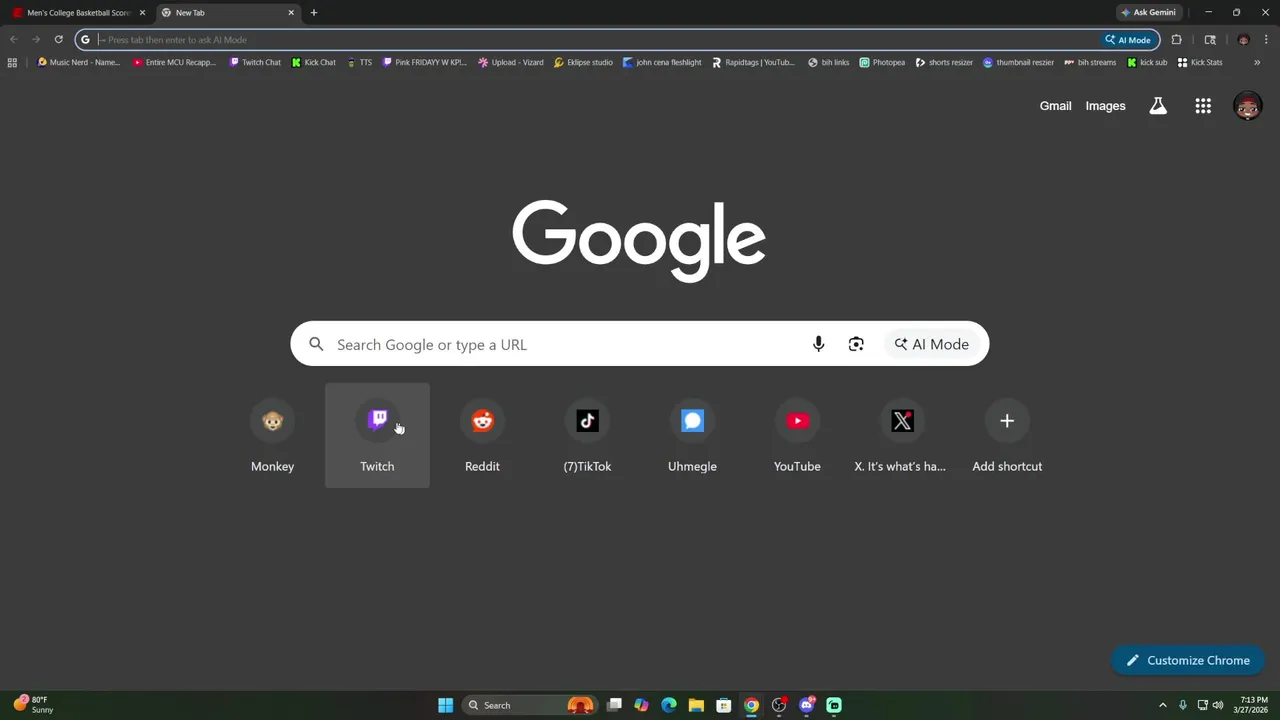Screen dimensions: 1280x720
Task: Open Discord from the taskbar
Action: [x=806, y=705]
